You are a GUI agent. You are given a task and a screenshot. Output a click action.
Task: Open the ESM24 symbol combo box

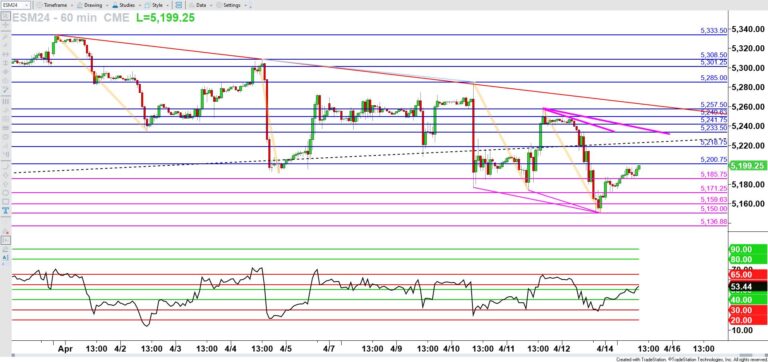(16, 5)
